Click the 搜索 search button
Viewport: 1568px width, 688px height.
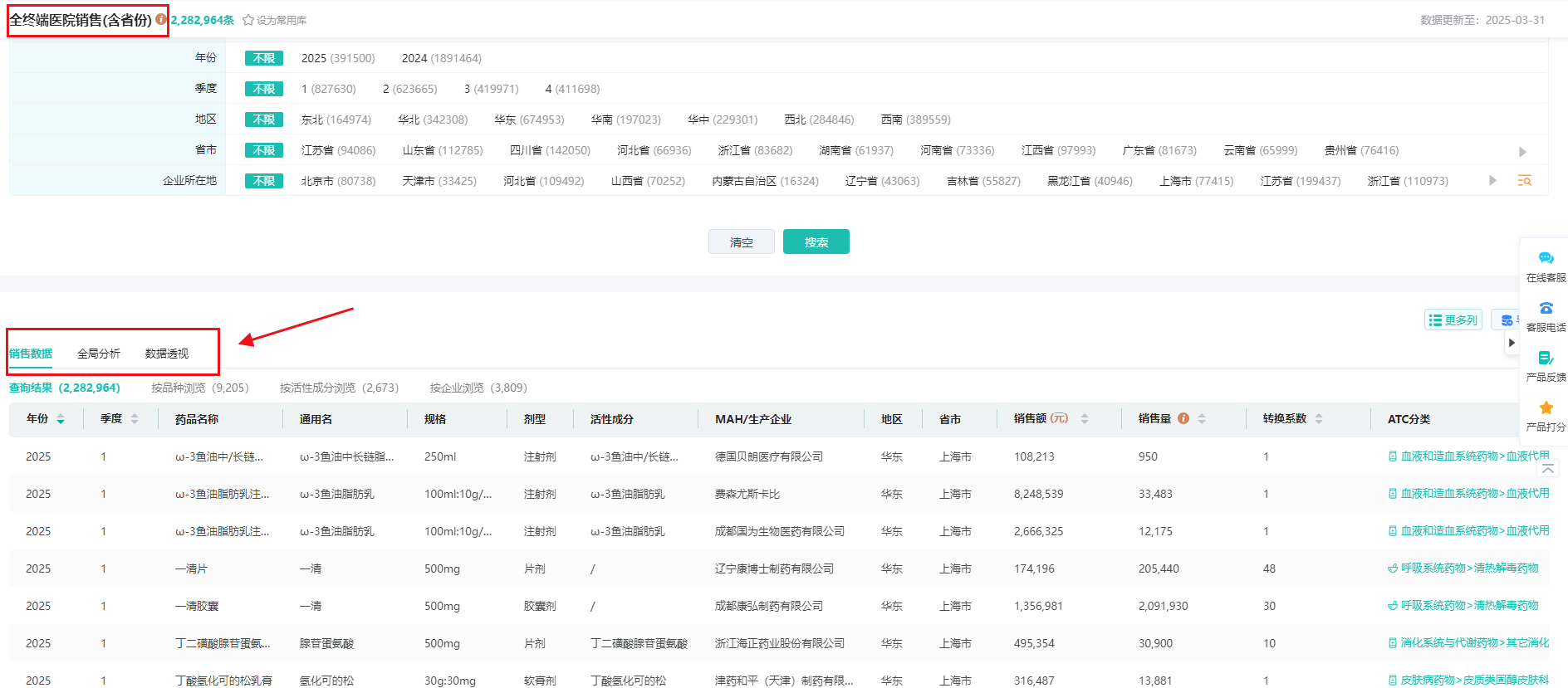(x=816, y=242)
